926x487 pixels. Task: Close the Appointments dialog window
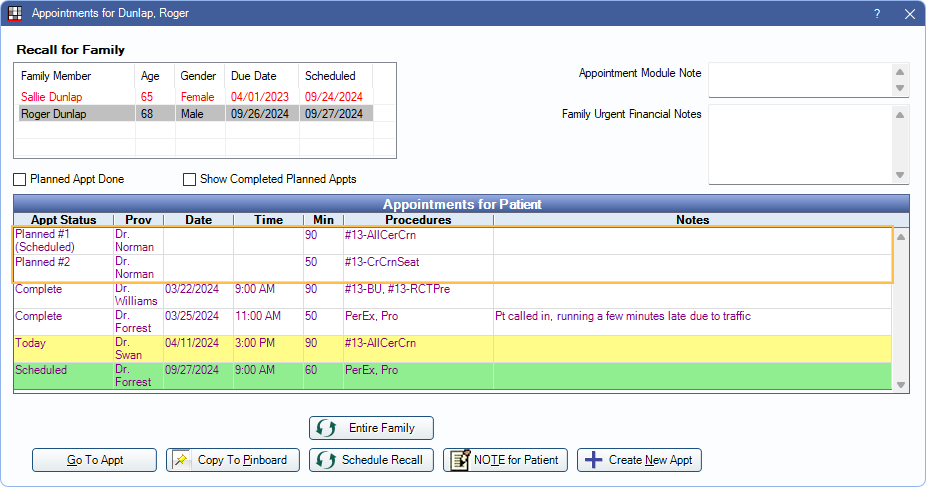click(908, 14)
